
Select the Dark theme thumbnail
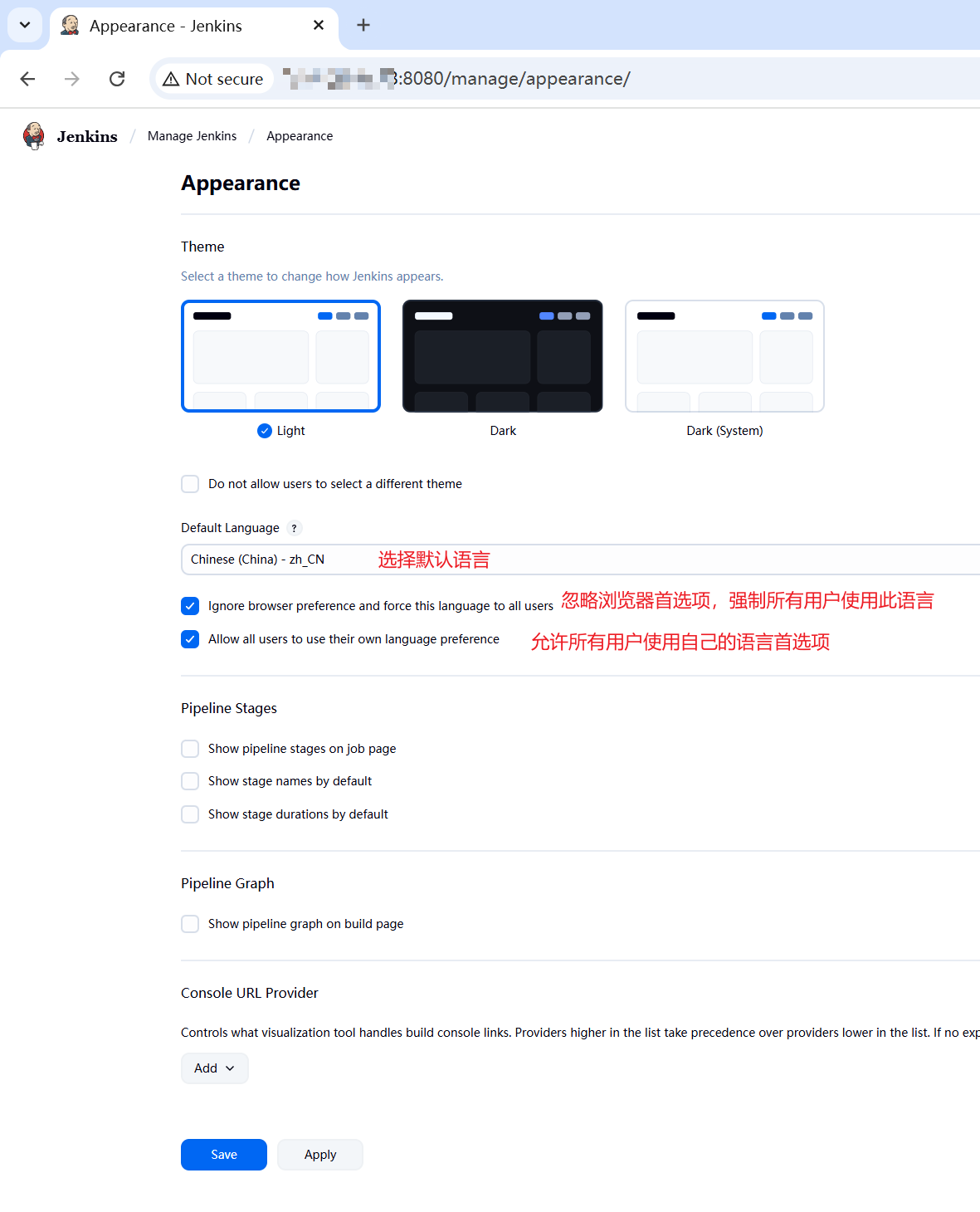pos(503,356)
